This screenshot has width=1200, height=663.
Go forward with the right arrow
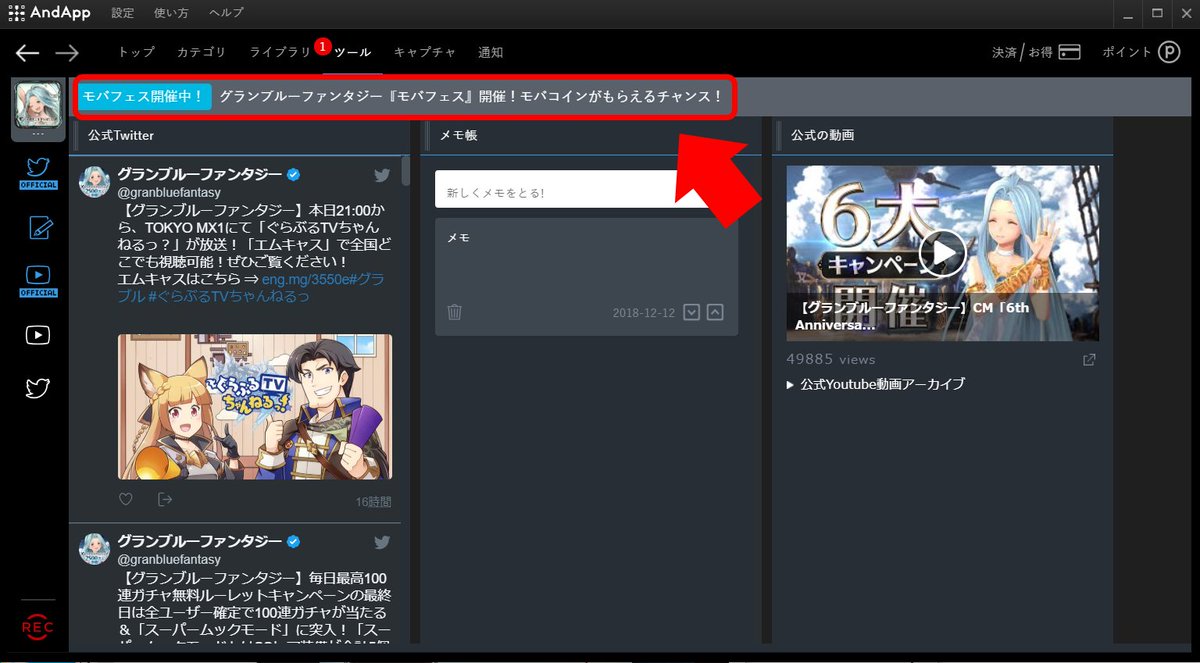coord(67,53)
